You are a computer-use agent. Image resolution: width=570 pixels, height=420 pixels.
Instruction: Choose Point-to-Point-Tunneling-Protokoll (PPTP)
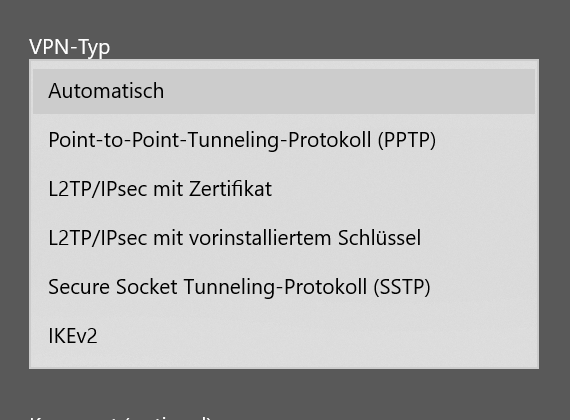click(x=284, y=140)
